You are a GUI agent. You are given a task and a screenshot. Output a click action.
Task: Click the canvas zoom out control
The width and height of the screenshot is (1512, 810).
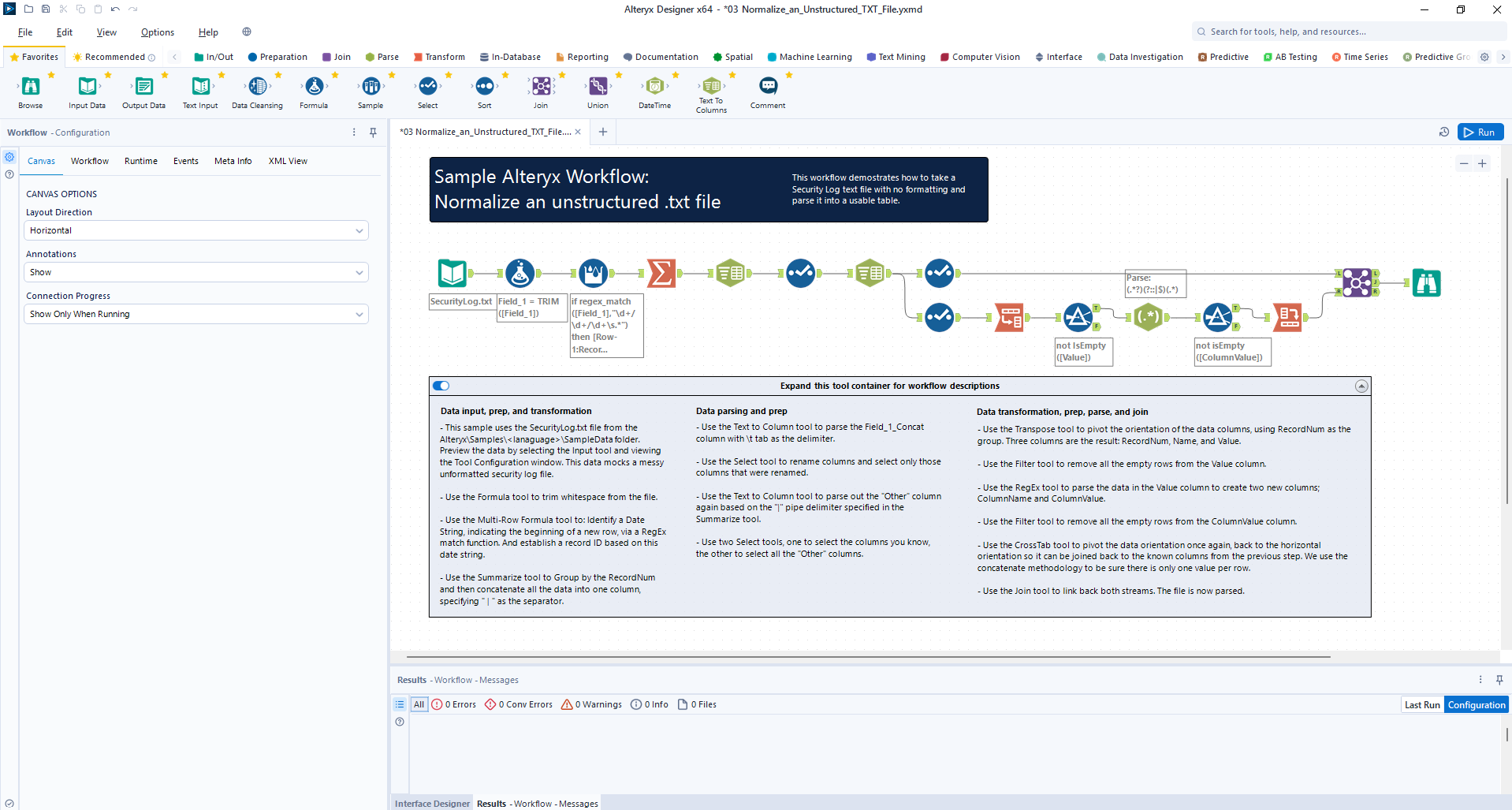coord(1463,163)
